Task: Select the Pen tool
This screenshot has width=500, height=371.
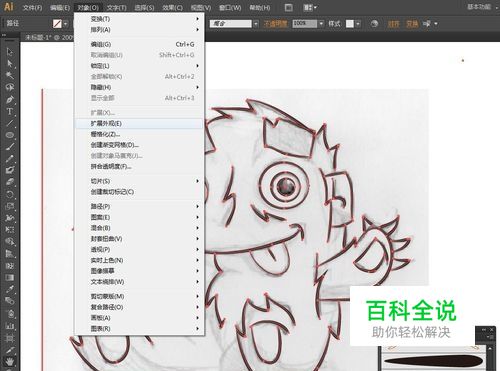Action: pos(9,99)
